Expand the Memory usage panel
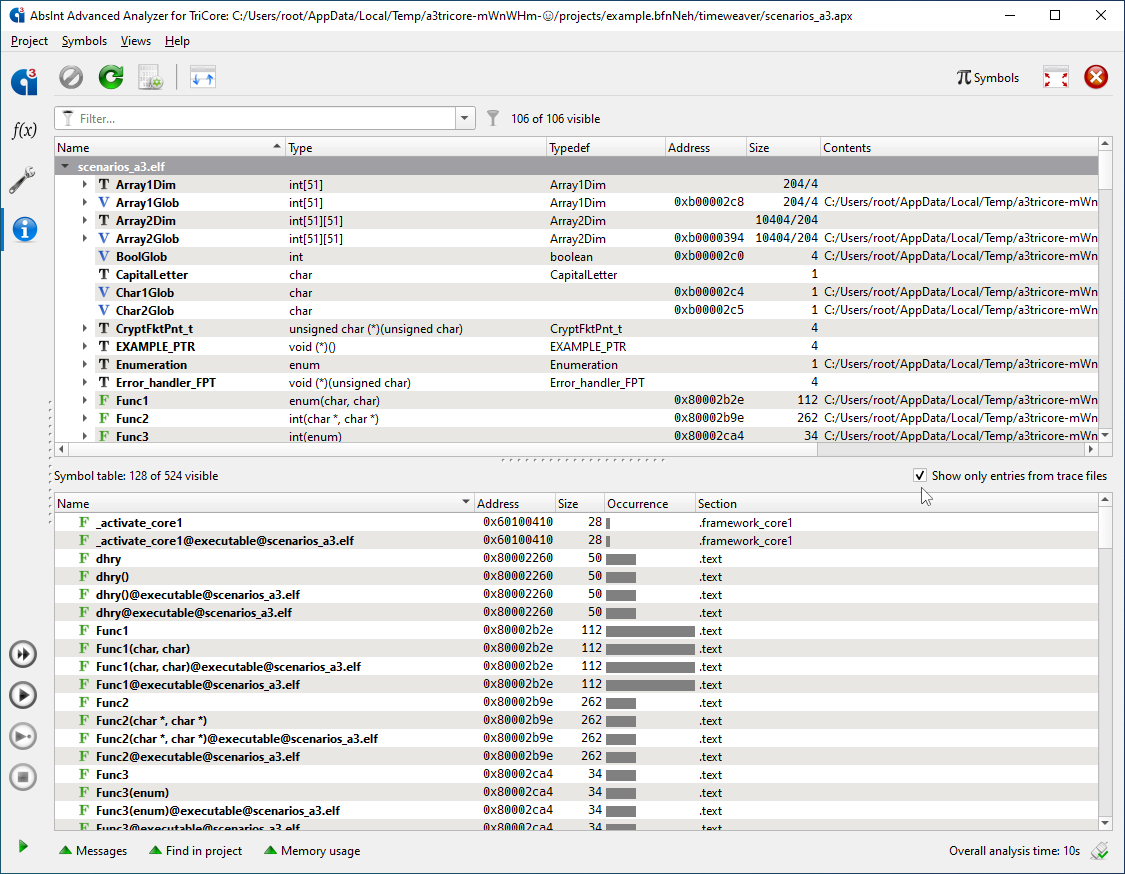The height and width of the screenshot is (874, 1125). (312, 850)
